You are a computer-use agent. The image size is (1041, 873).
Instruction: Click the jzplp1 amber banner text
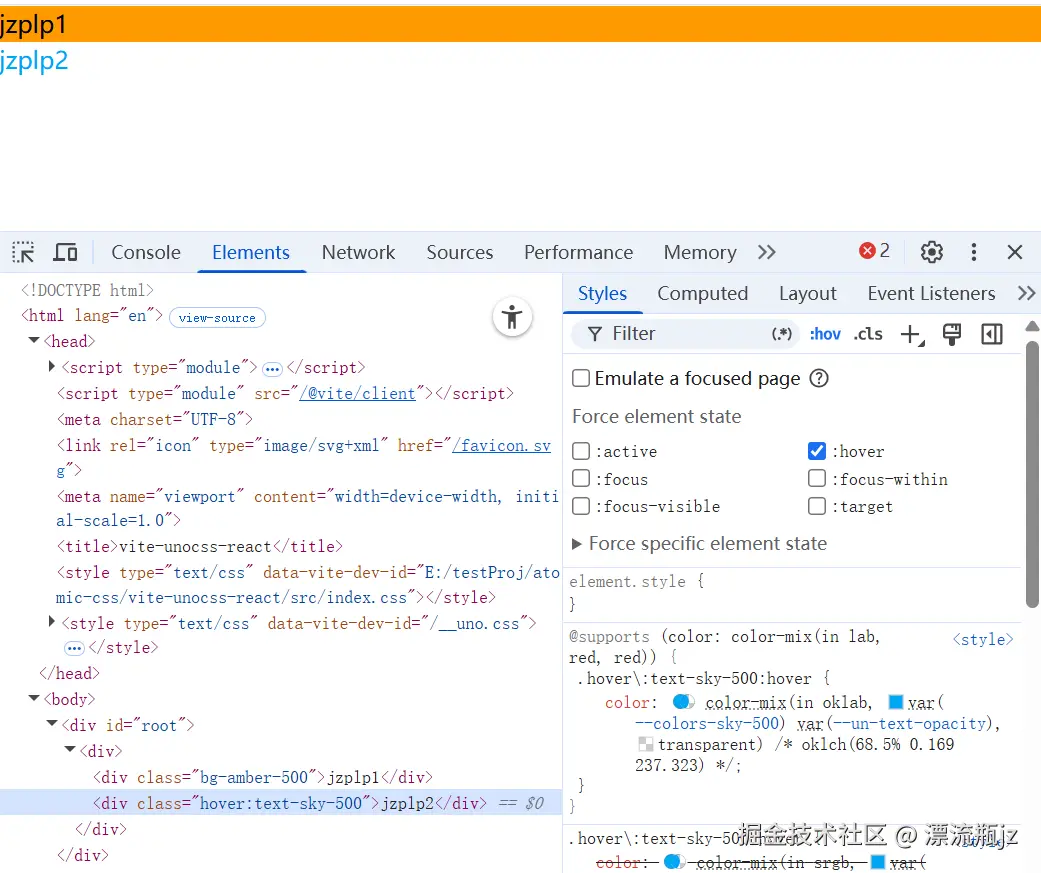click(x=33, y=25)
